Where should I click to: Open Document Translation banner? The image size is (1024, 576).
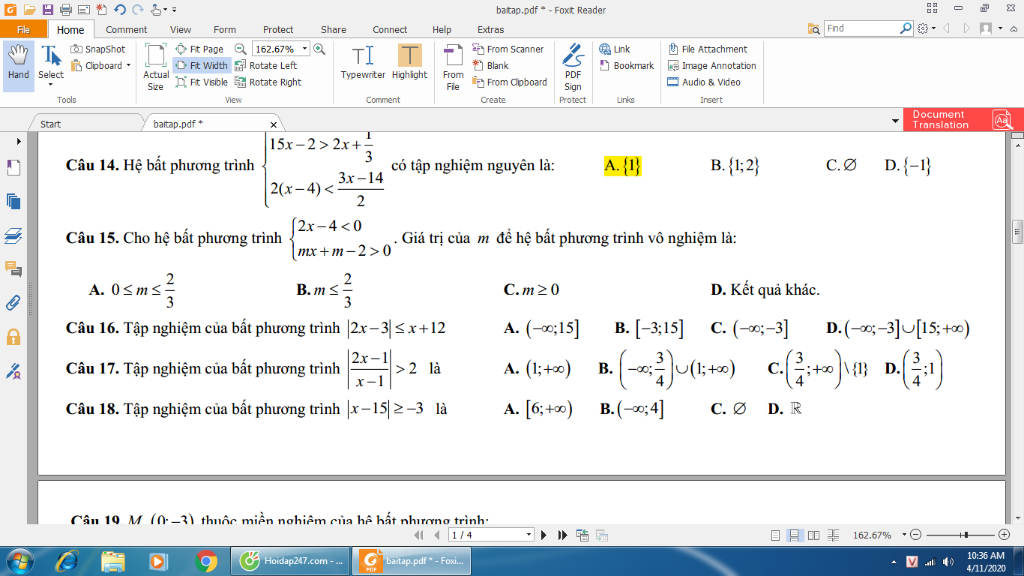[x=963, y=120]
